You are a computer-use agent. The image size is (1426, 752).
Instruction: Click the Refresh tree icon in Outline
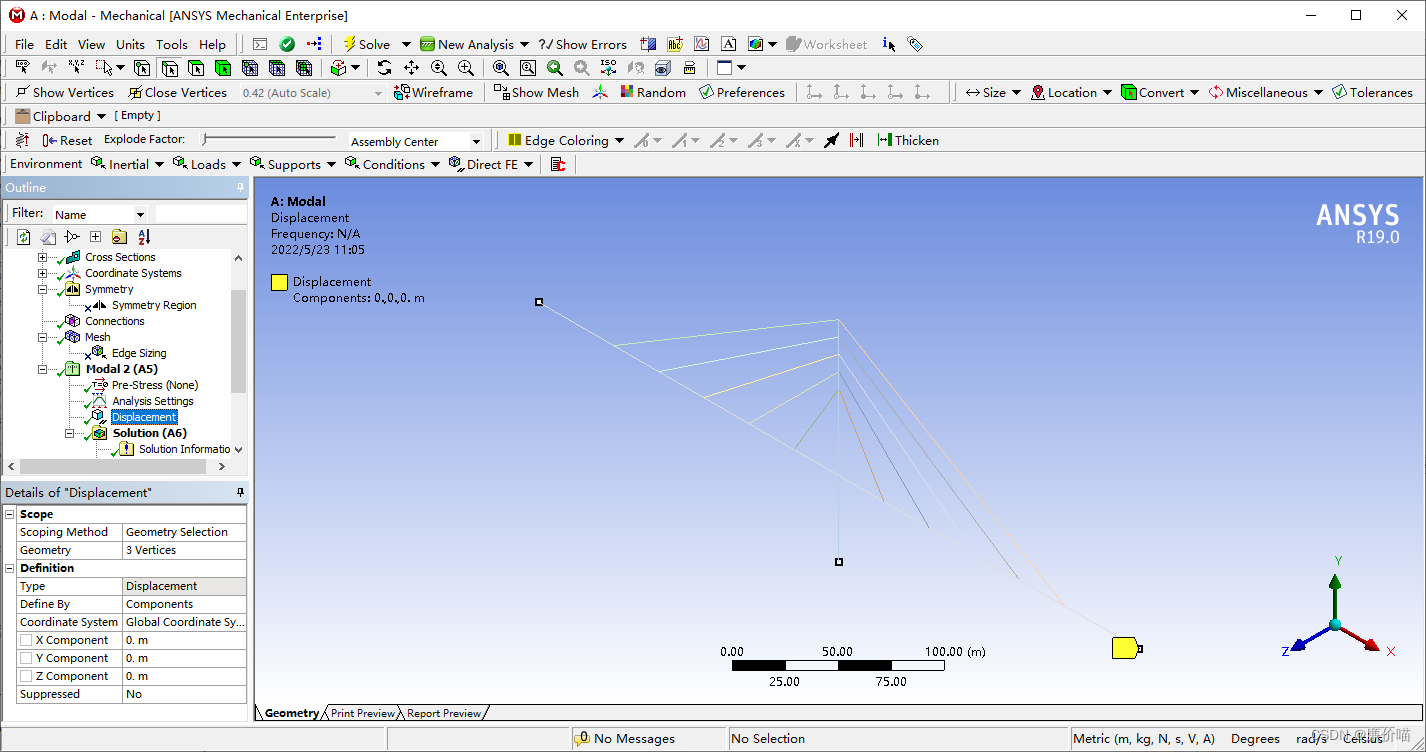point(23,237)
